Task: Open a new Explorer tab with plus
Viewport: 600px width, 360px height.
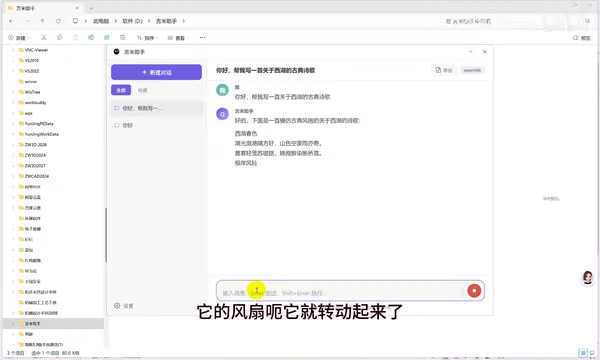Action: (x=91, y=8)
